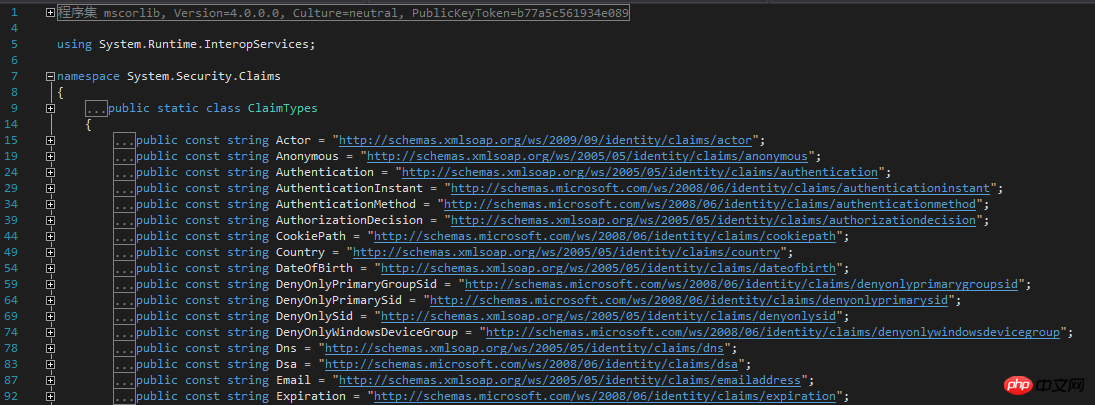The height and width of the screenshot is (405, 1095).
Task: Open the claims/denyonlyprimarygroupsid URL
Action: (741, 285)
